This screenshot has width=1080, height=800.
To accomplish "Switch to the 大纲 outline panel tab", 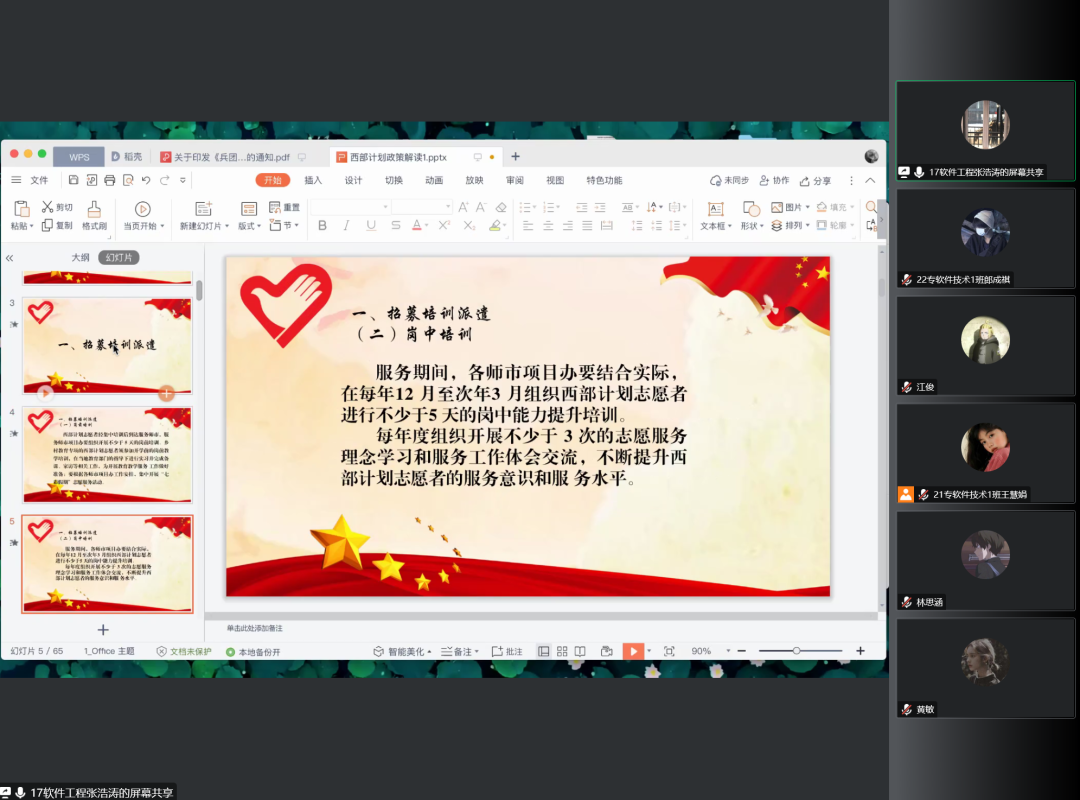I will coord(80,257).
